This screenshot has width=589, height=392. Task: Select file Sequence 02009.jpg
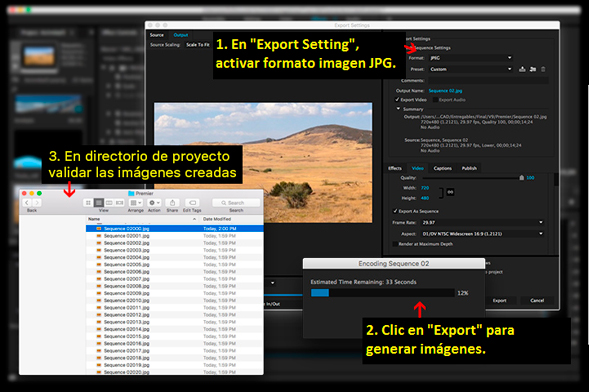[x=175, y=293]
